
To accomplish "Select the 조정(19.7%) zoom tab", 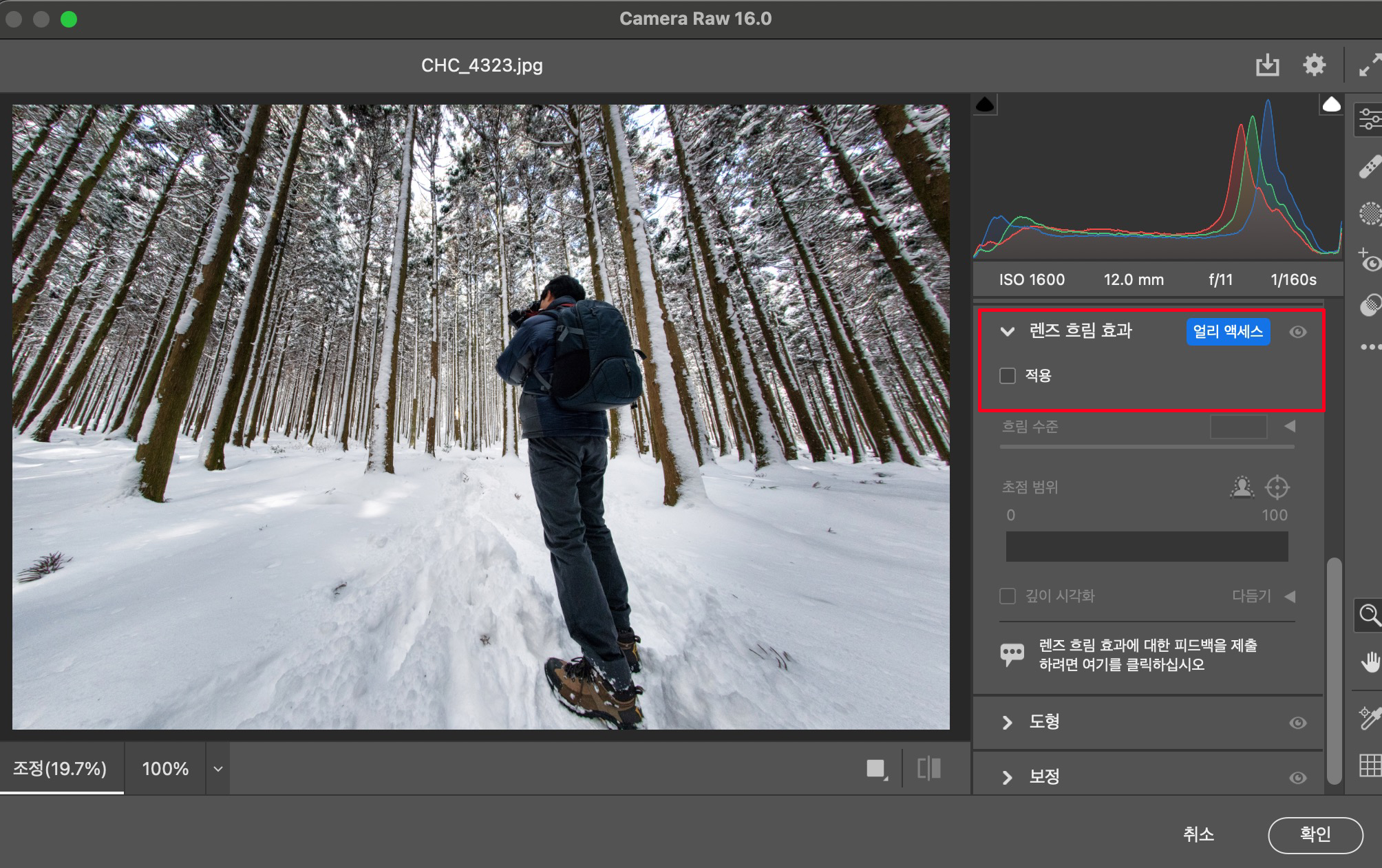I will pos(61,769).
